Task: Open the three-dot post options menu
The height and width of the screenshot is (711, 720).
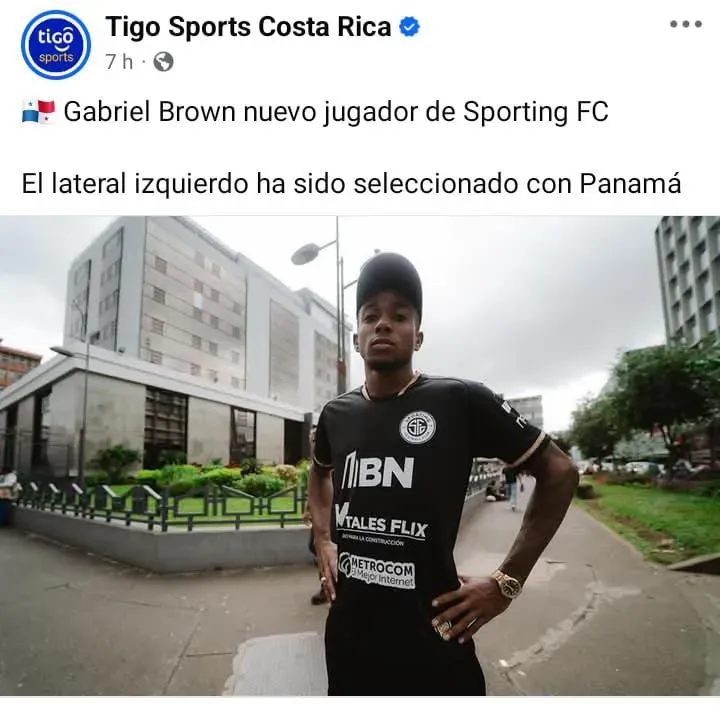Action: (x=686, y=24)
